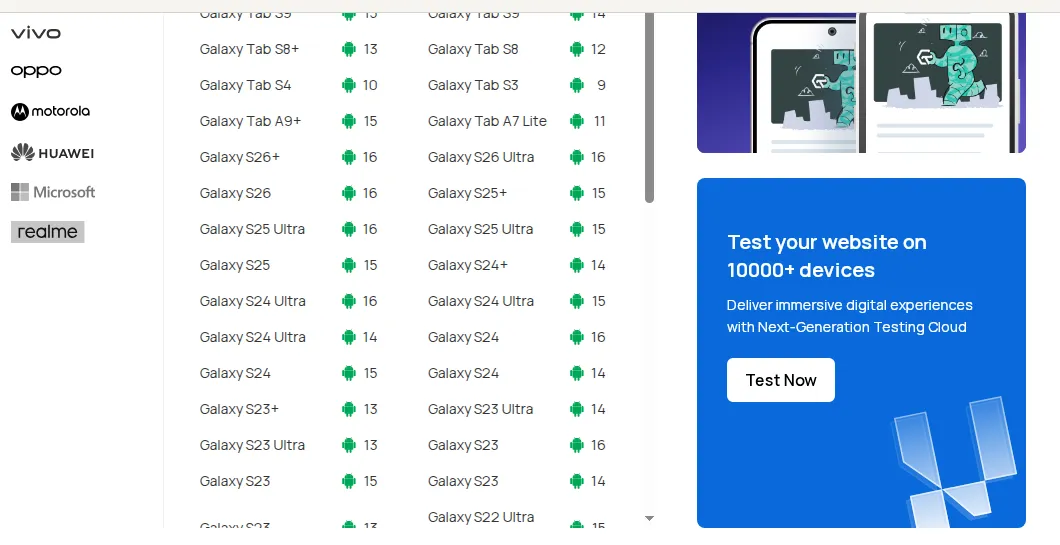1060x545 pixels.
Task: Click Android icon beside Galaxy Tab S4
Action: click(x=349, y=85)
